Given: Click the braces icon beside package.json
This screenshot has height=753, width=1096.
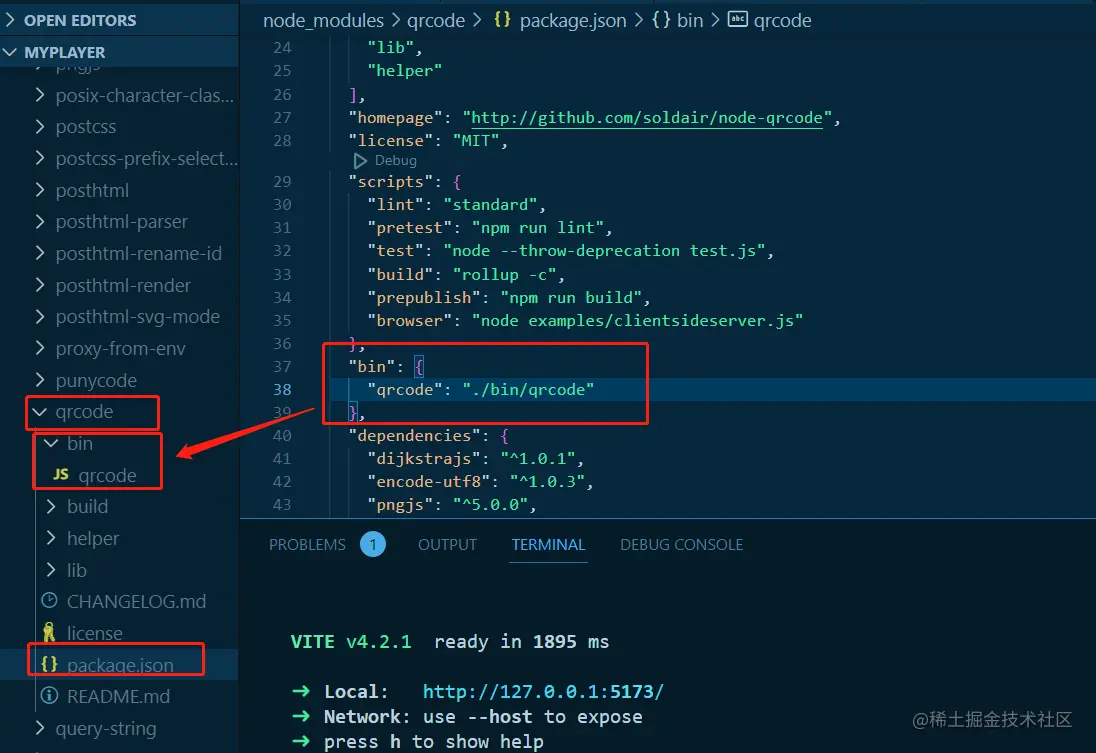Looking at the screenshot, I should tap(49, 664).
